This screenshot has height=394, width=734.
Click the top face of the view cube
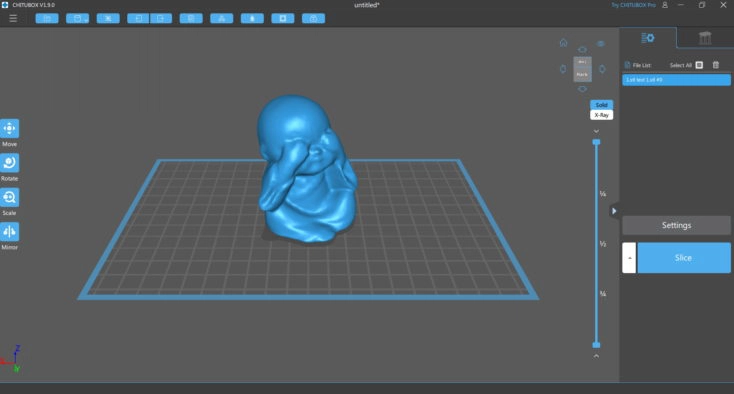(x=582, y=62)
